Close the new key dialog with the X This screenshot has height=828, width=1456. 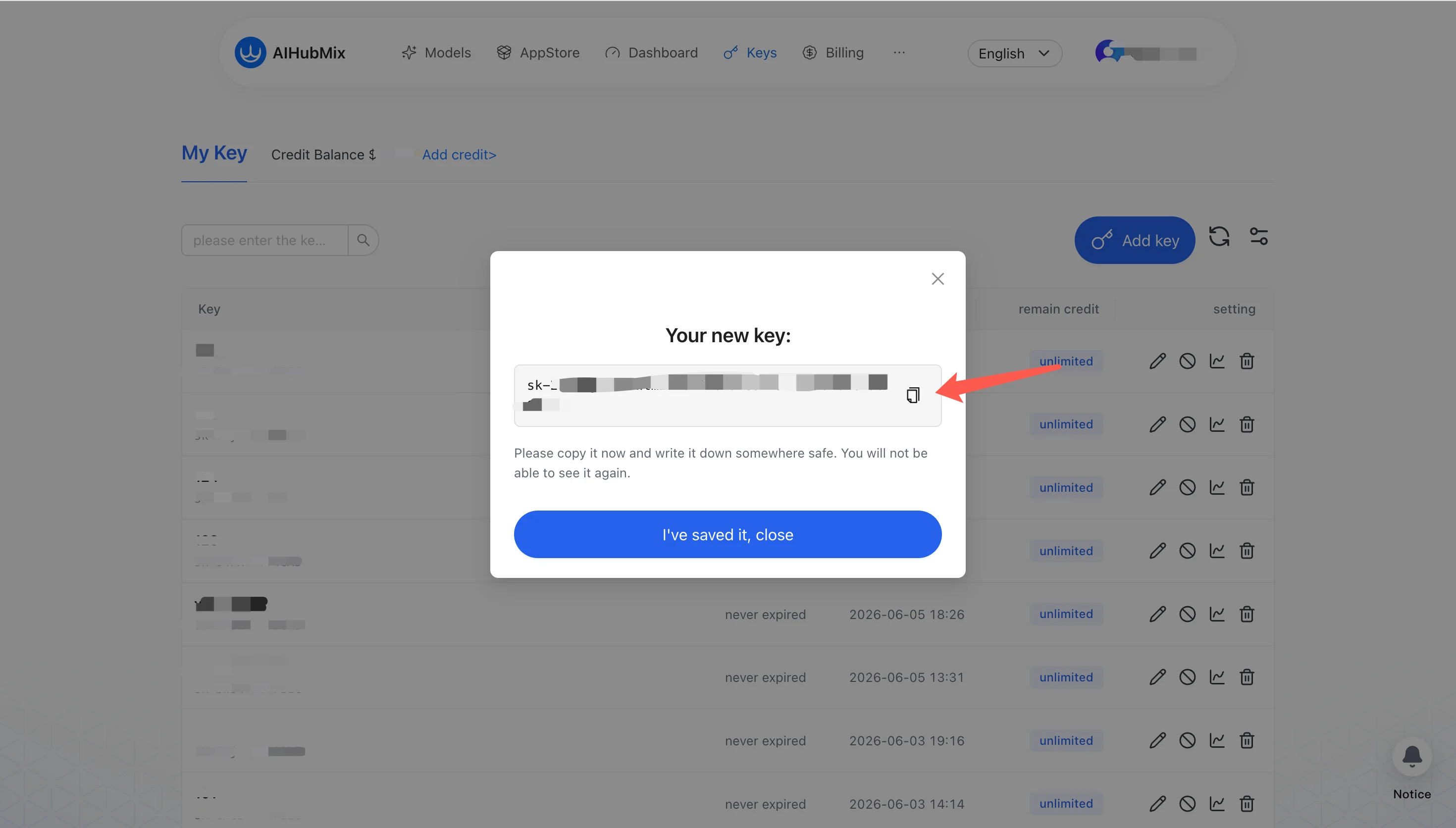937,279
